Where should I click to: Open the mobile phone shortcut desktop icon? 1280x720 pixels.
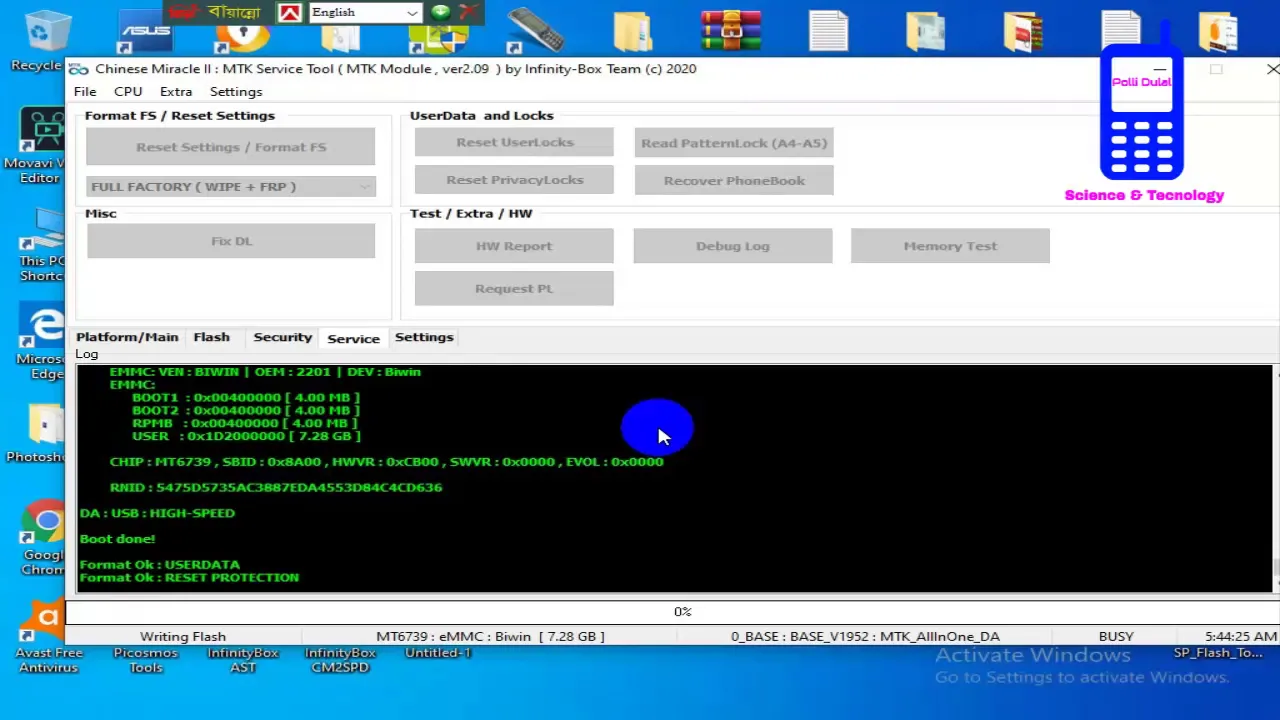(x=535, y=30)
